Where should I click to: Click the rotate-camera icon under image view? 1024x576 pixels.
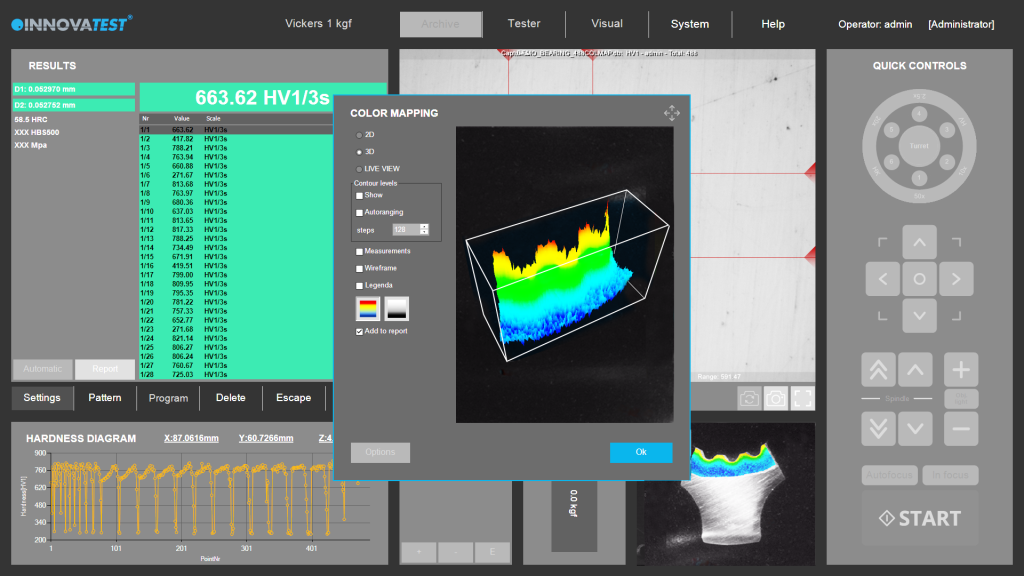tap(749, 398)
